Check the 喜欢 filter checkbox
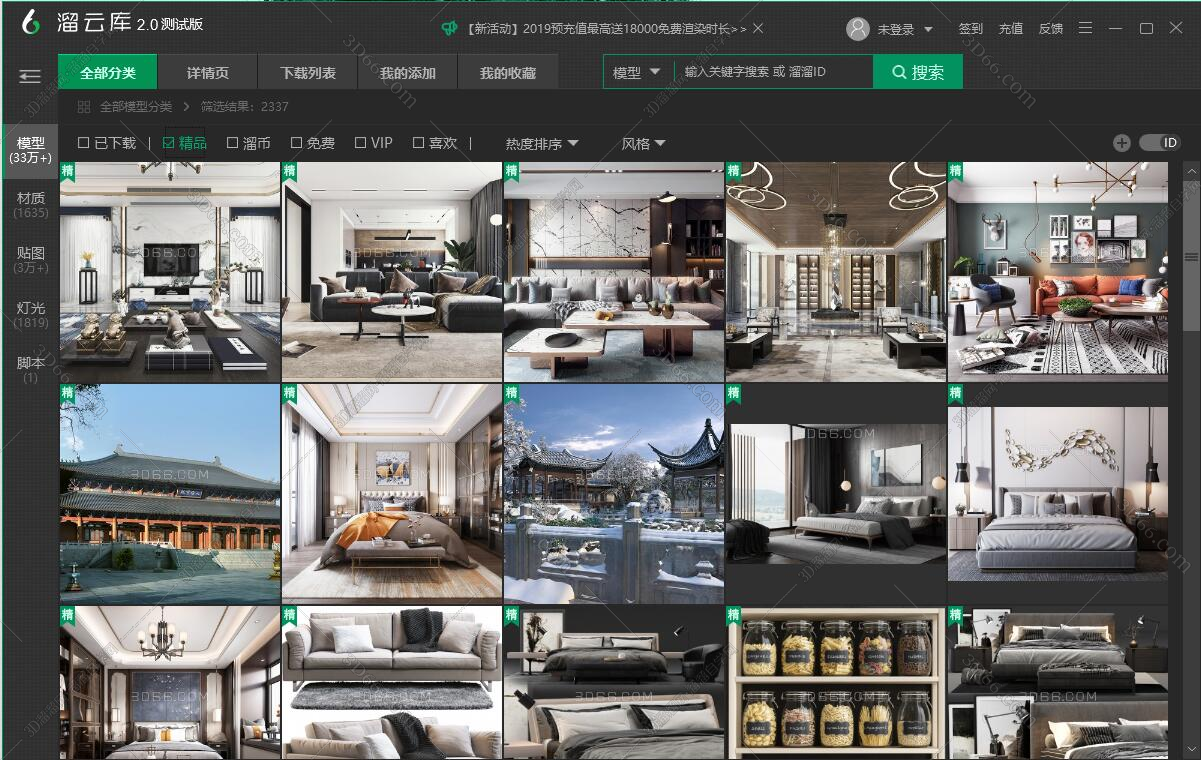This screenshot has height=760, width=1201. click(x=418, y=143)
